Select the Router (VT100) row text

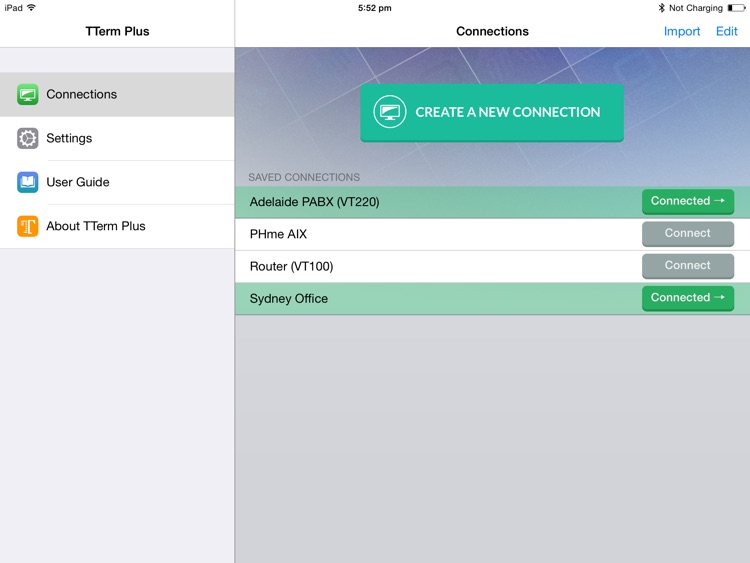coord(291,266)
